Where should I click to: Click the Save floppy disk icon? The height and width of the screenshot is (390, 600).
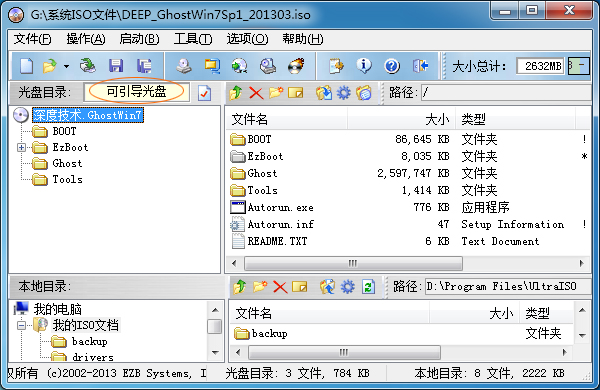tap(116, 66)
